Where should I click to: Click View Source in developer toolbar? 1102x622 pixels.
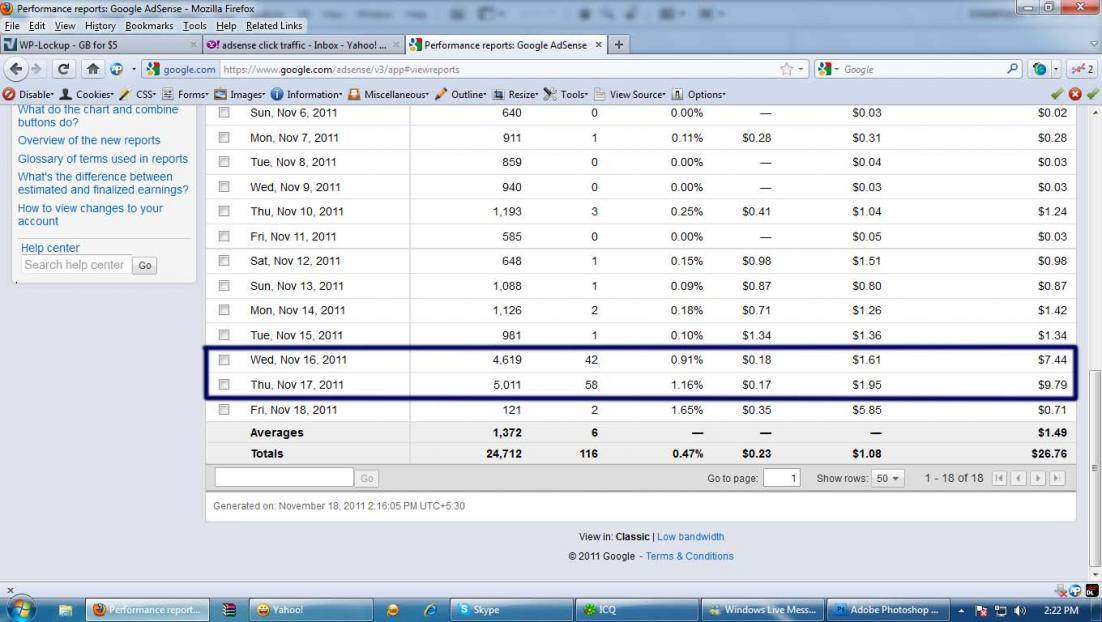[x=630, y=94]
